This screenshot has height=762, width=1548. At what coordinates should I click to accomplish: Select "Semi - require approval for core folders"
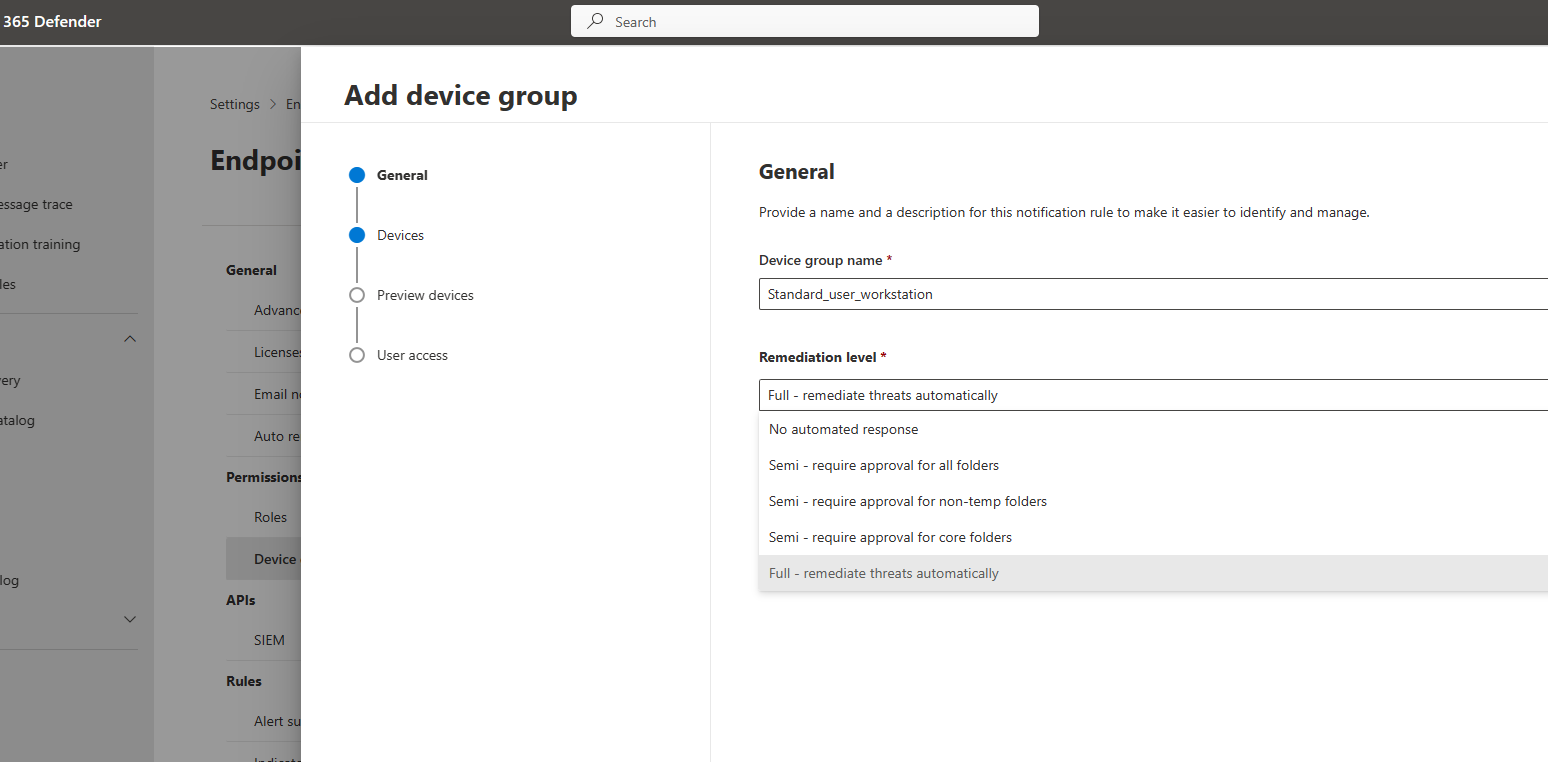coord(890,537)
